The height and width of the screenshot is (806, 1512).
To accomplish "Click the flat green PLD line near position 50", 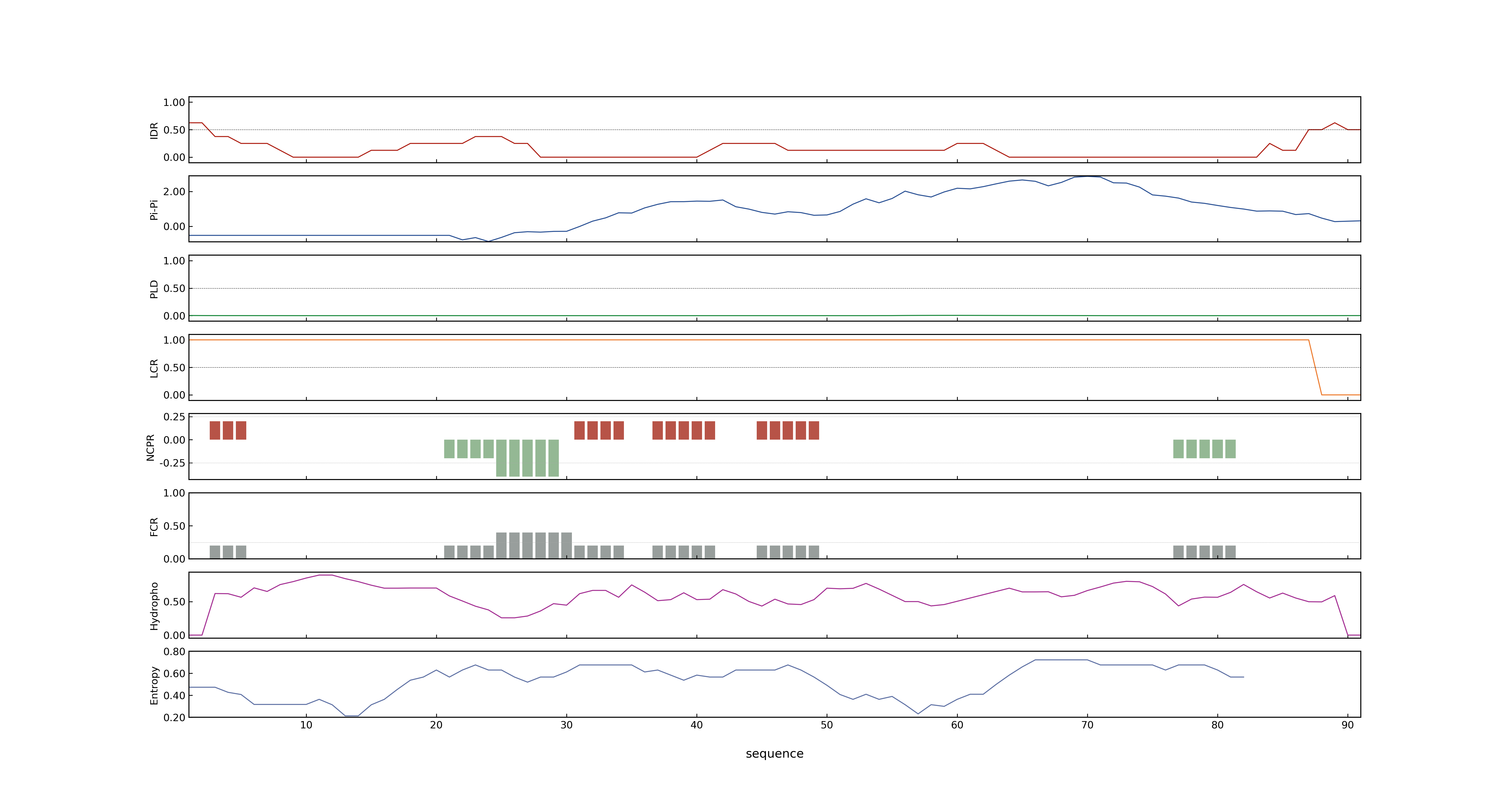I will coord(827,316).
